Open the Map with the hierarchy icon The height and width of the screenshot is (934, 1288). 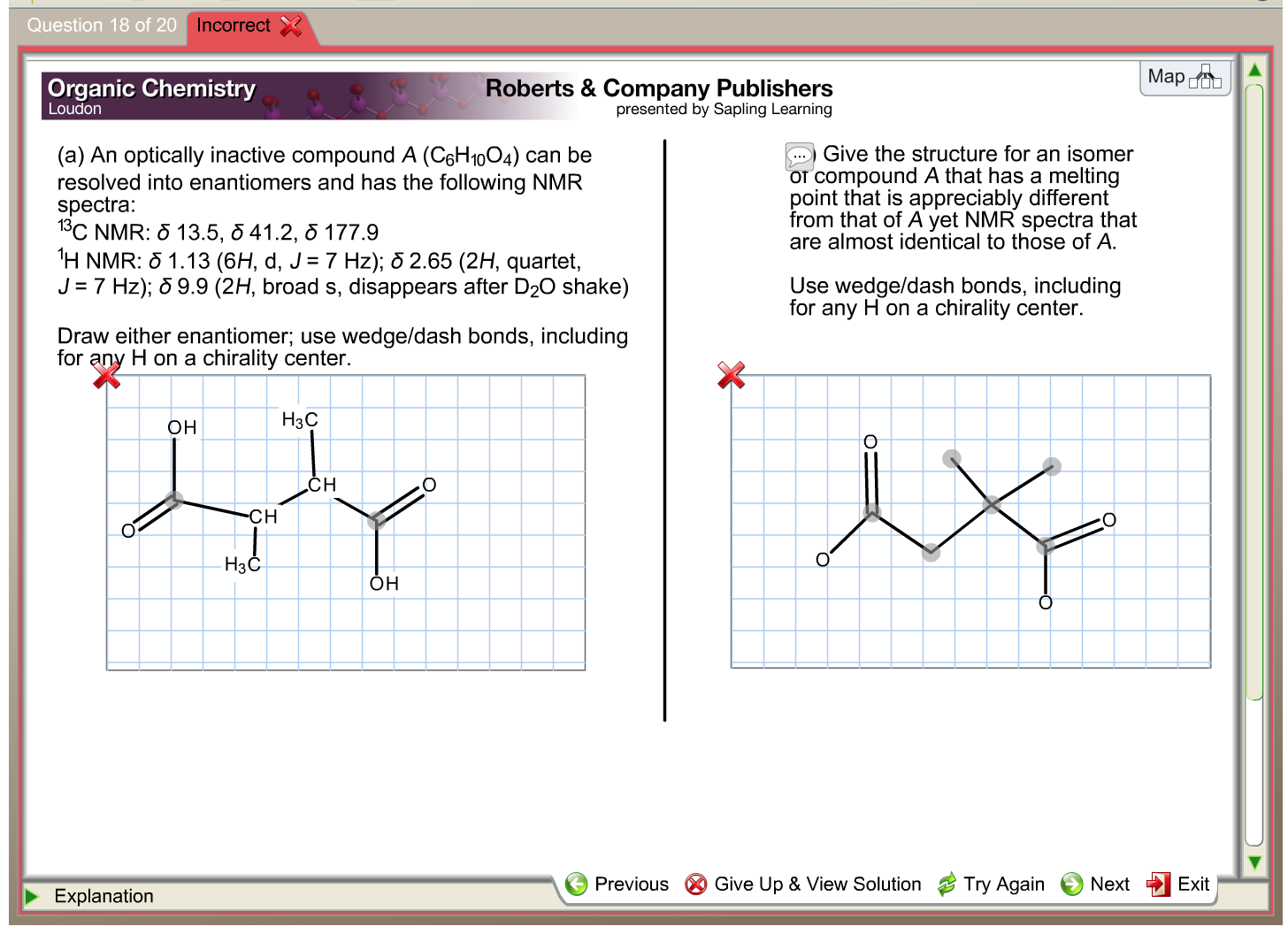1203,78
